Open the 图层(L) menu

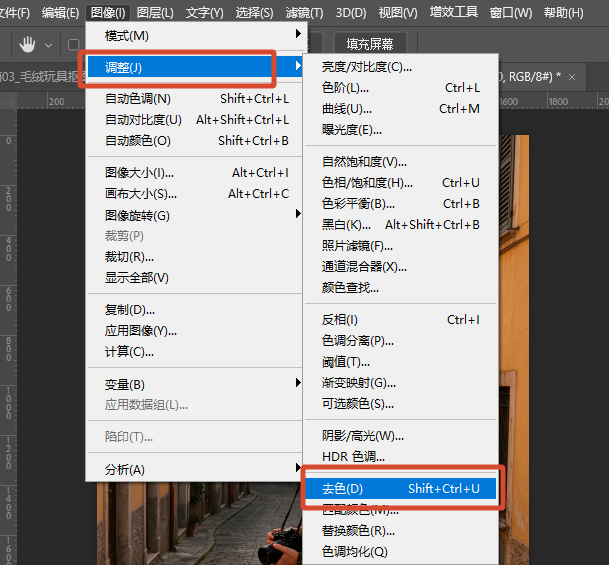(155, 13)
